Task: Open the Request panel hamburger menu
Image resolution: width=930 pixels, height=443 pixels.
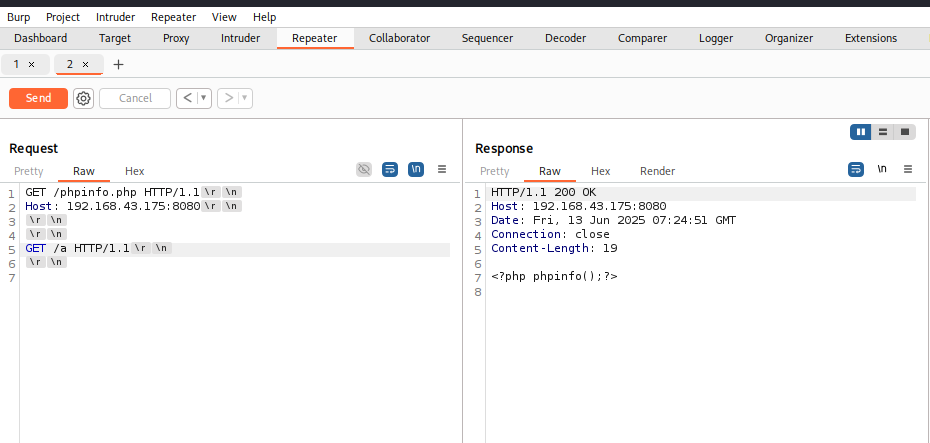Action: 442,170
